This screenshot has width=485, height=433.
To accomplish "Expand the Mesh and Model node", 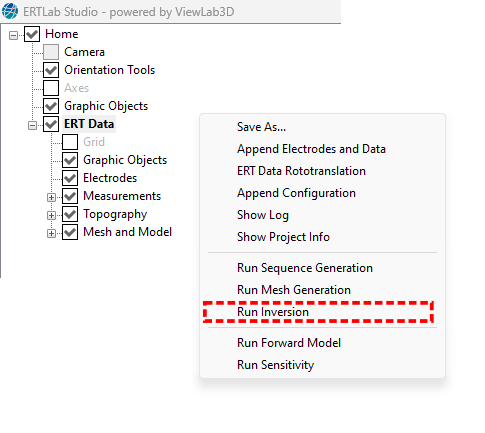I will pos(51,233).
